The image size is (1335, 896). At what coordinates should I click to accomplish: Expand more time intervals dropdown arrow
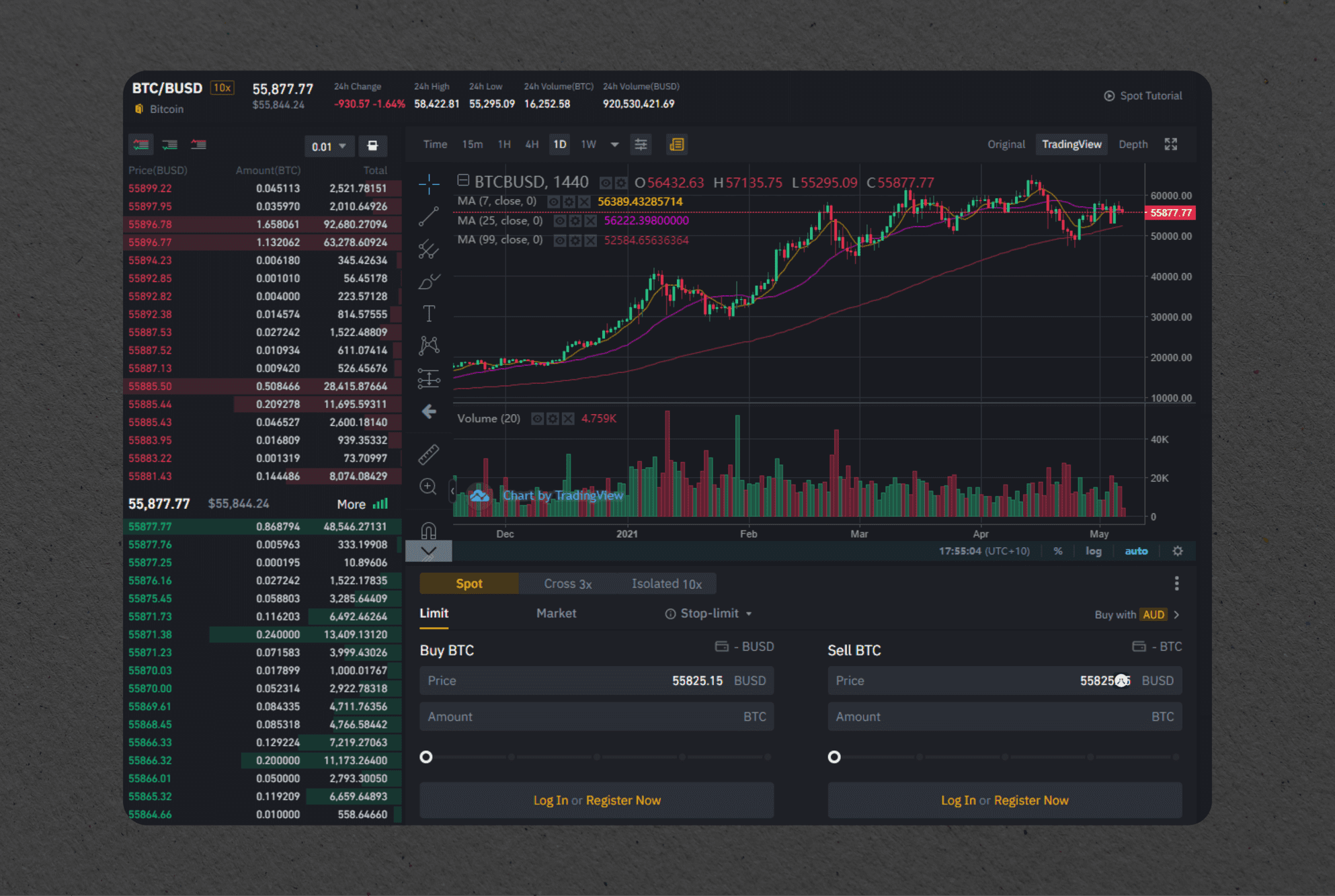tap(614, 145)
